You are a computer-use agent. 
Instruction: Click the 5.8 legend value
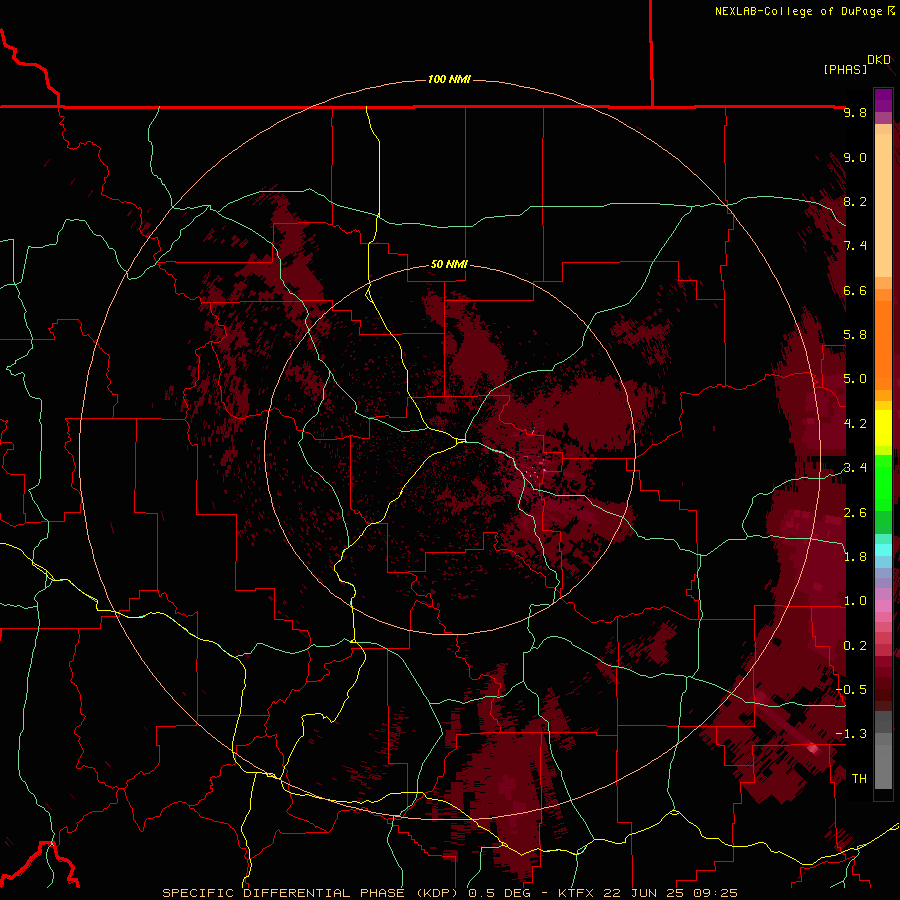pos(855,335)
